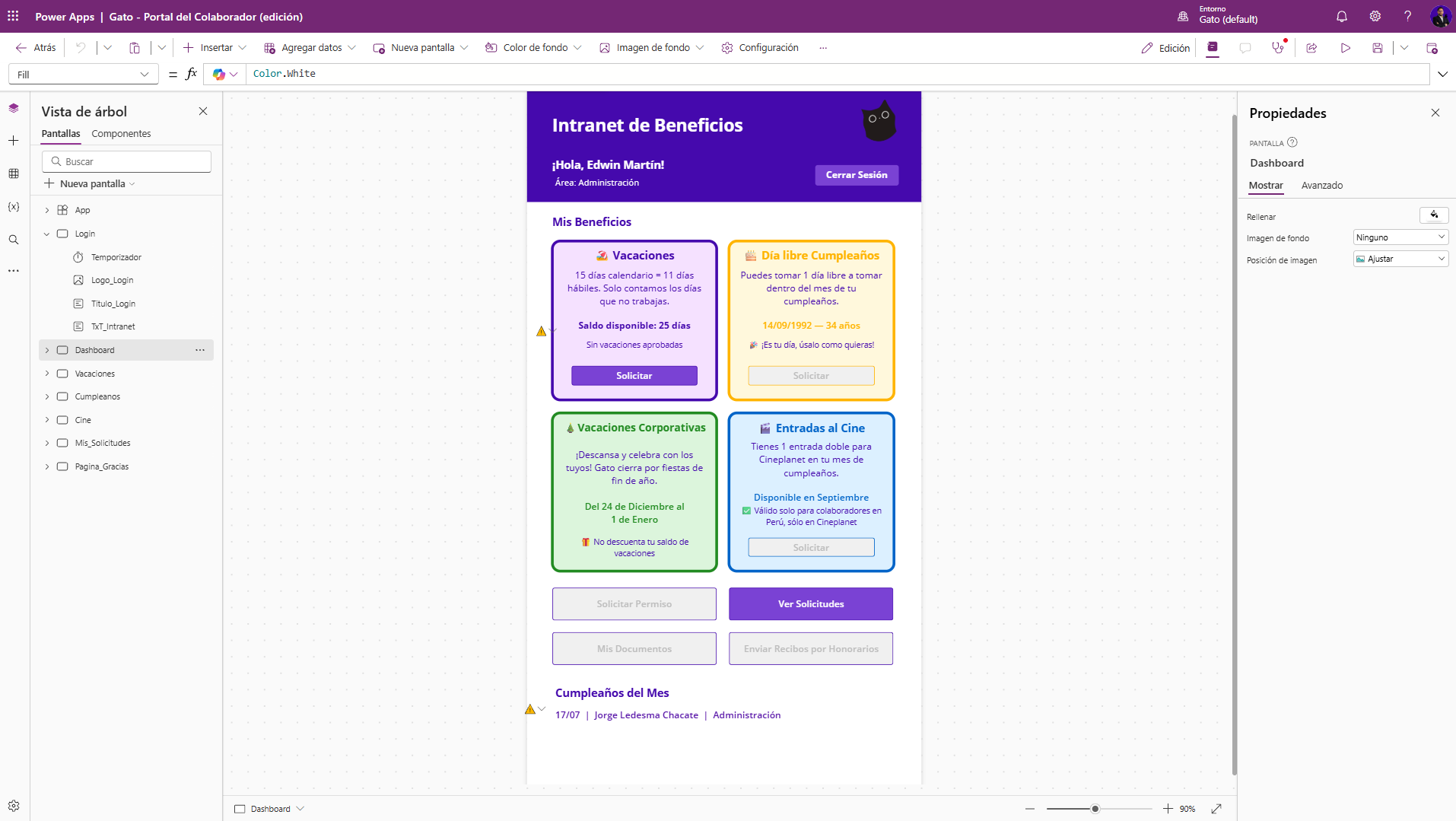Open the Data table icon in sidebar
The image size is (1456, 821).
(14, 173)
